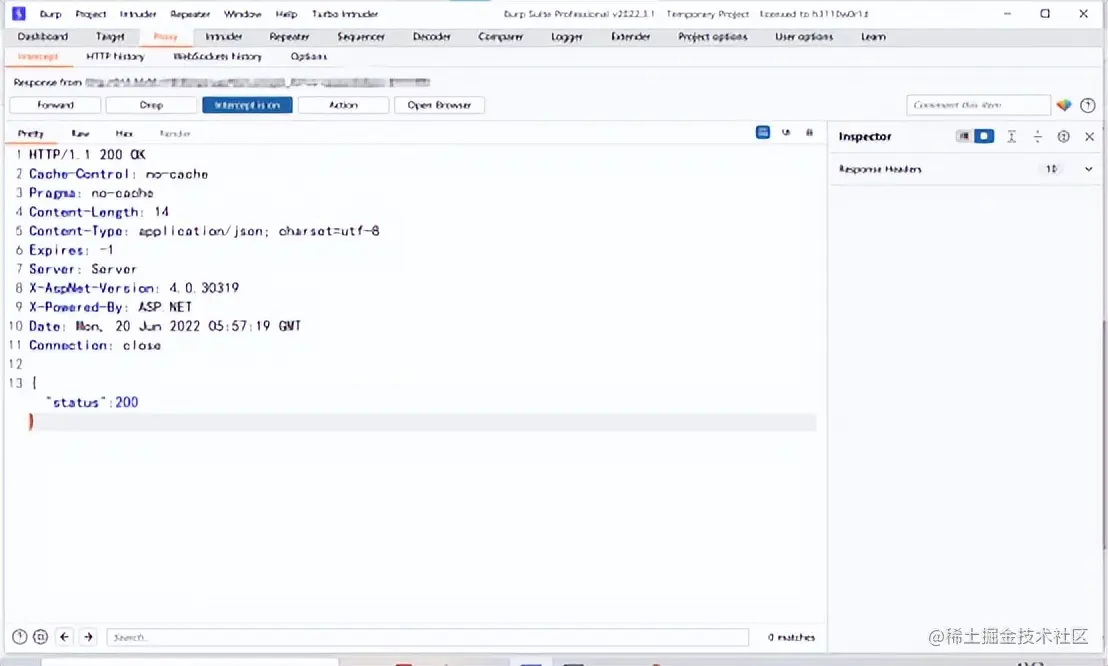Click the Response Headers count badge
Image resolution: width=1108 pixels, height=666 pixels.
[1051, 169]
